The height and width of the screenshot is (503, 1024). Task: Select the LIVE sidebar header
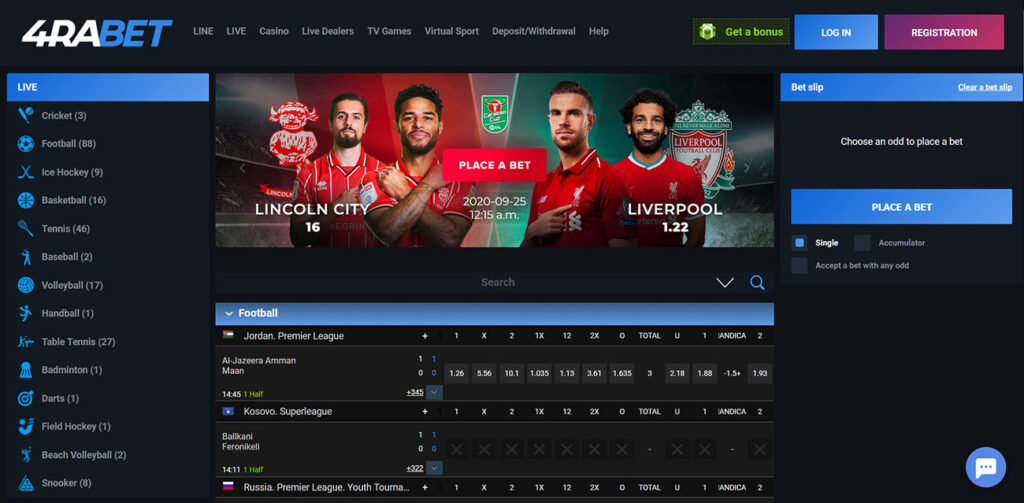pyautogui.click(x=108, y=87)
